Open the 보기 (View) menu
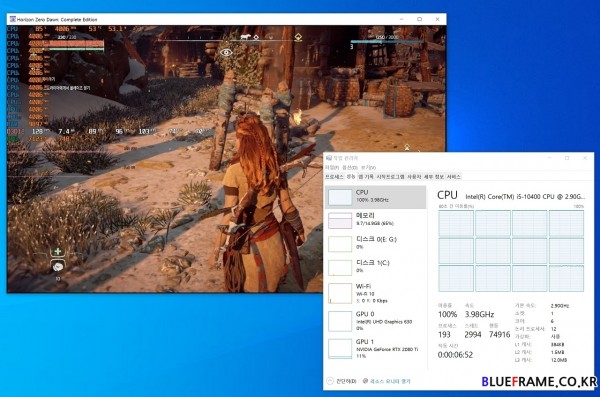 coord(368,167)
